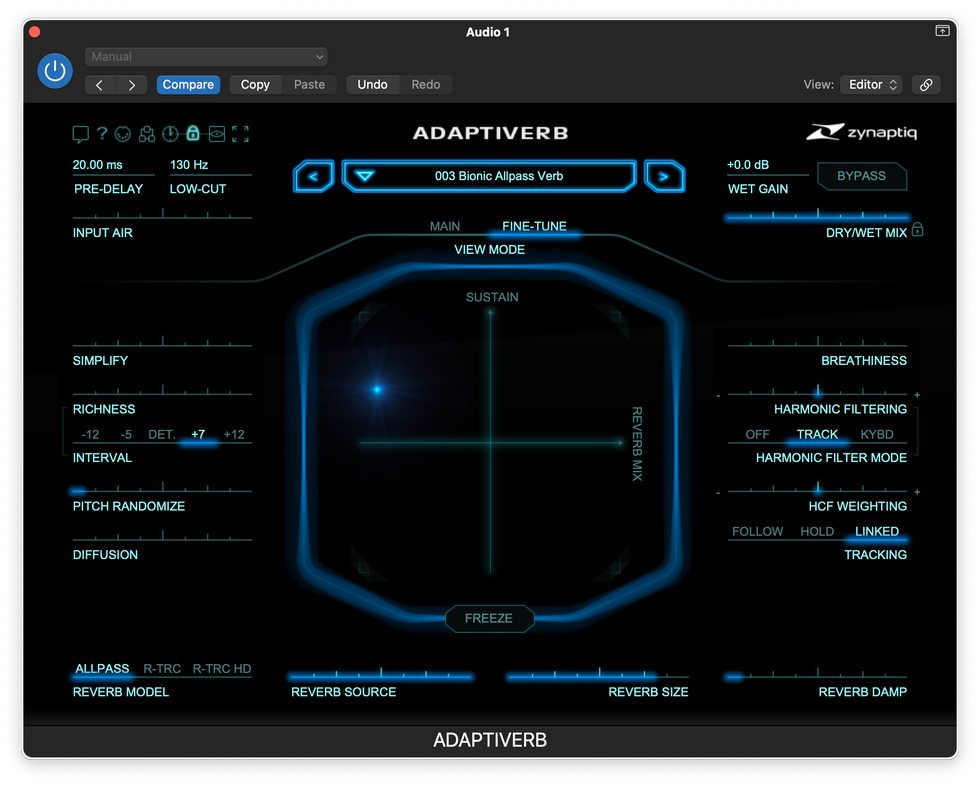This screenshot has width=980, height=785.
Task: Go to next setting with right chevron
Action: pyautogui.click(x=131, y=84)
